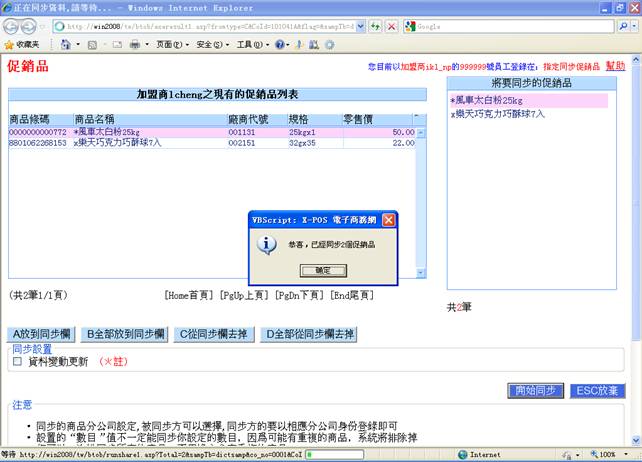Click A放到同步欄 button
The height and width of the screenshot is (462, 642).
click(x=41, y=334)
